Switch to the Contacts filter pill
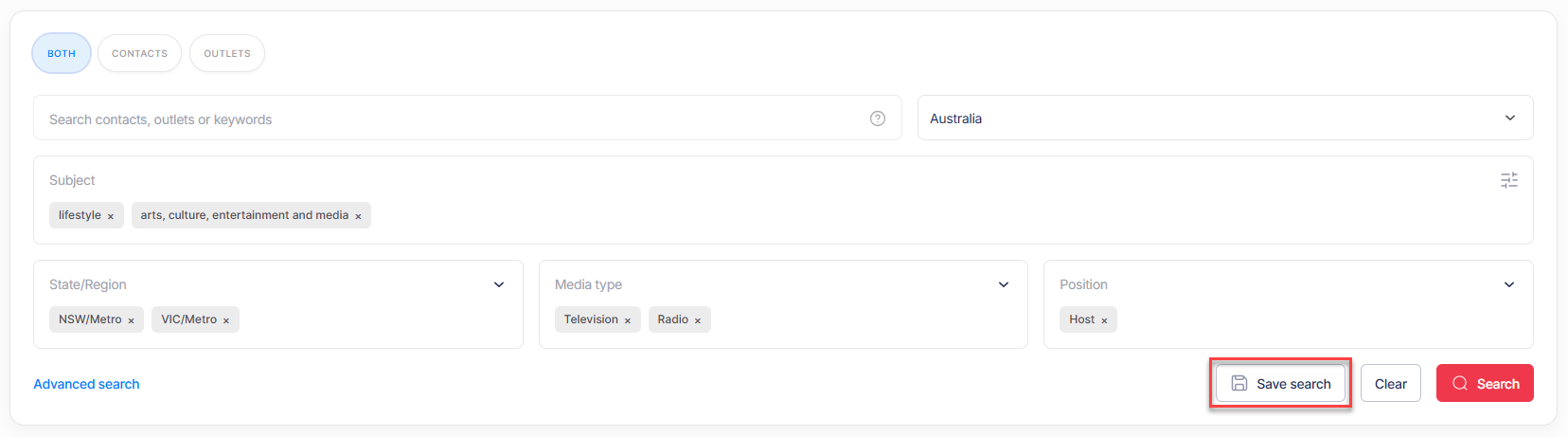 [139, 53]
